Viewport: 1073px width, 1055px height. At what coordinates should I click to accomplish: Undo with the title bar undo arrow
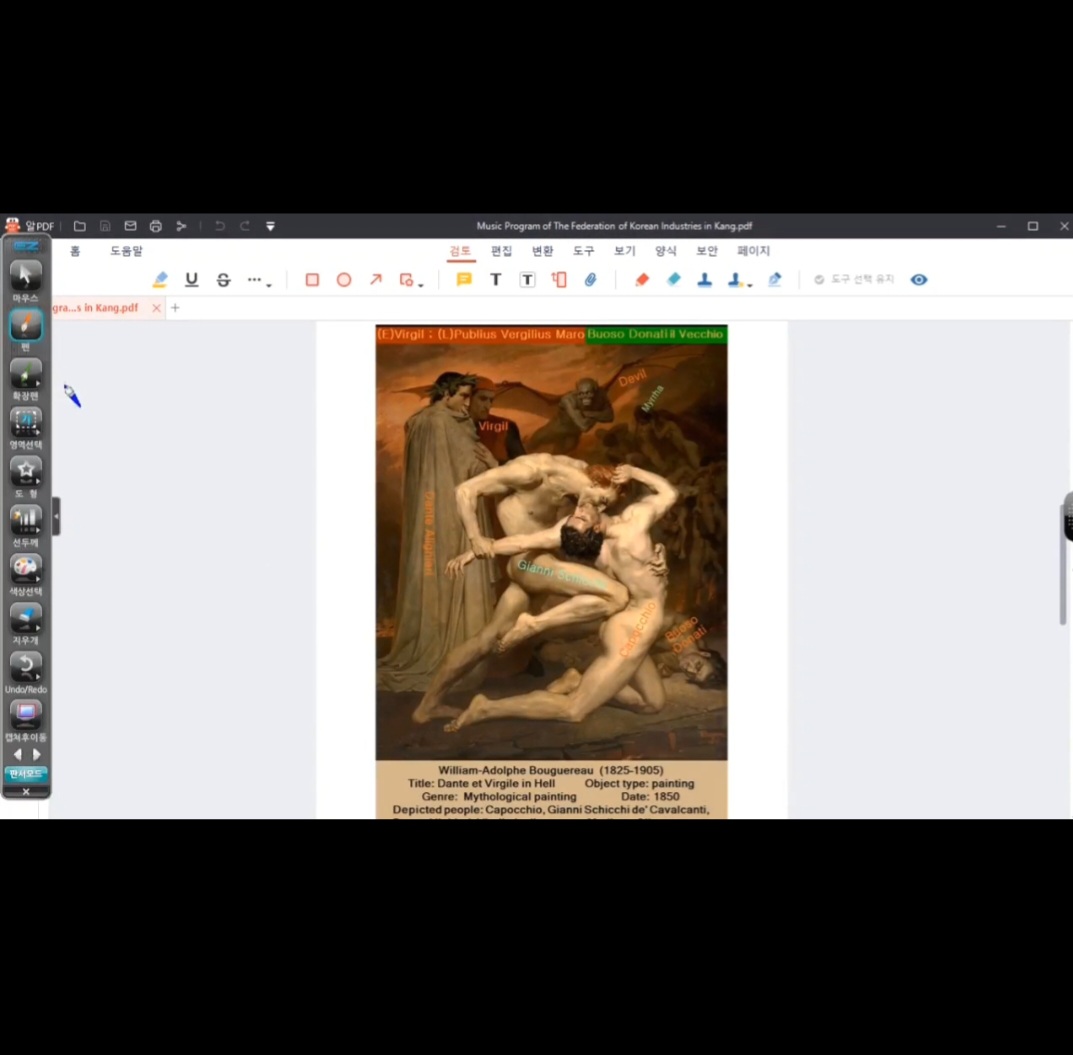point(220,226)
